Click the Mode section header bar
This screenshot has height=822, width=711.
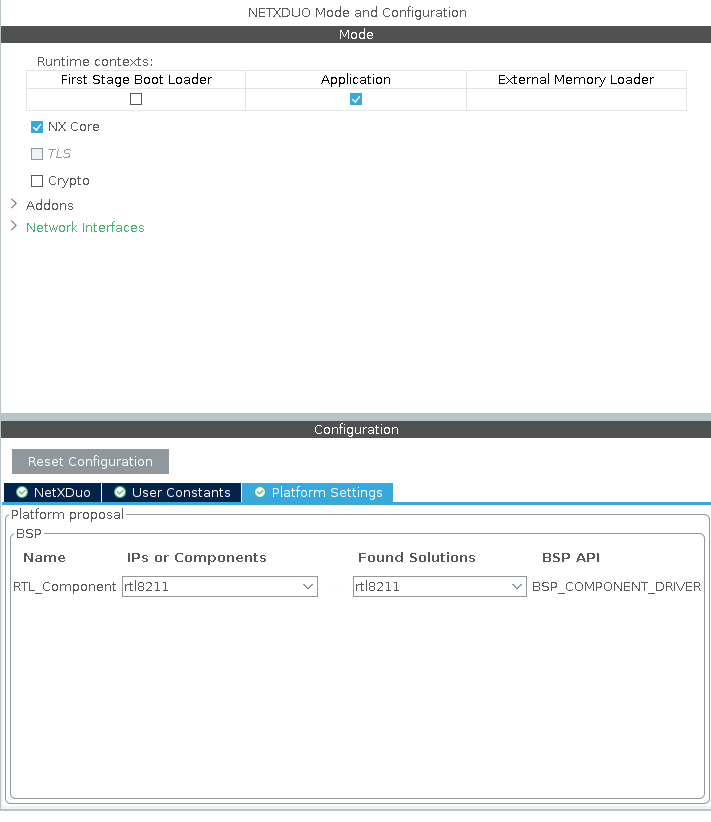(x=356, y=35)
